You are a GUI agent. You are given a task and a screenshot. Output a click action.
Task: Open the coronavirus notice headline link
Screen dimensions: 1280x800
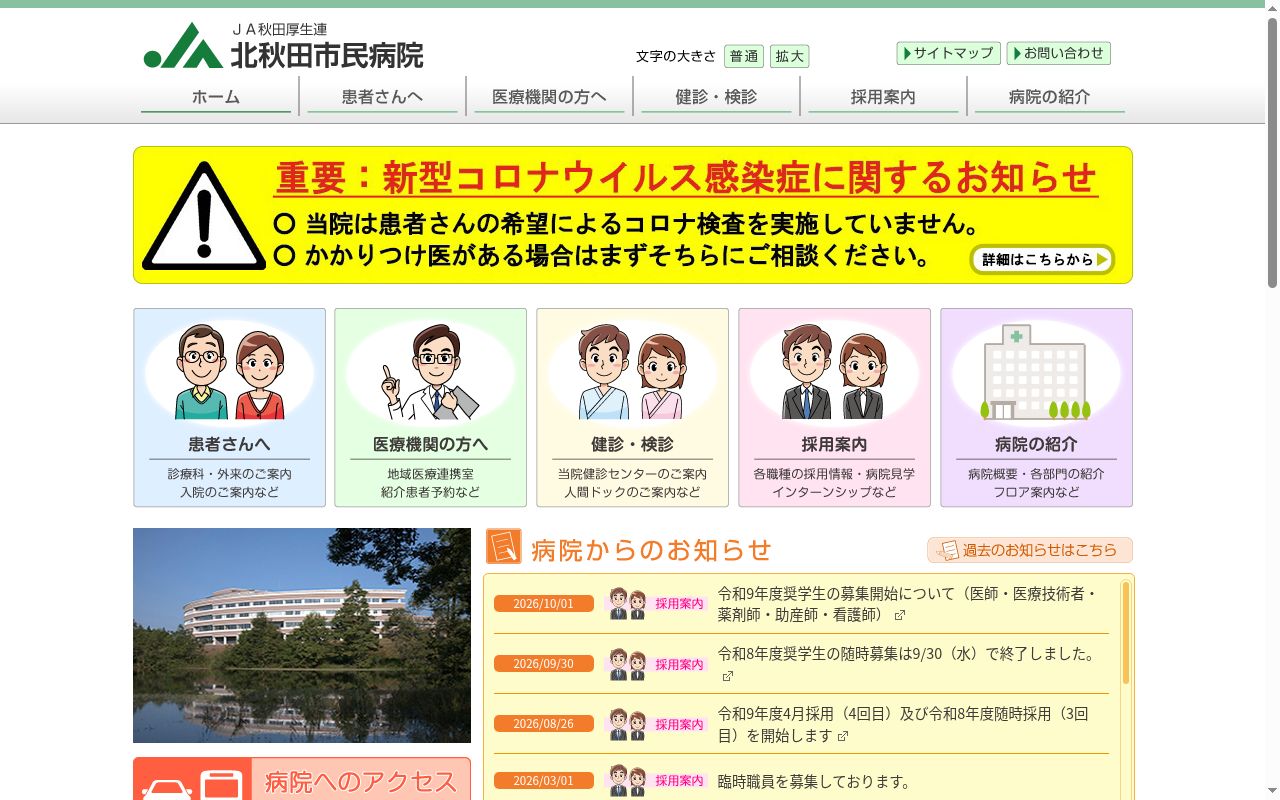[686, 178]
